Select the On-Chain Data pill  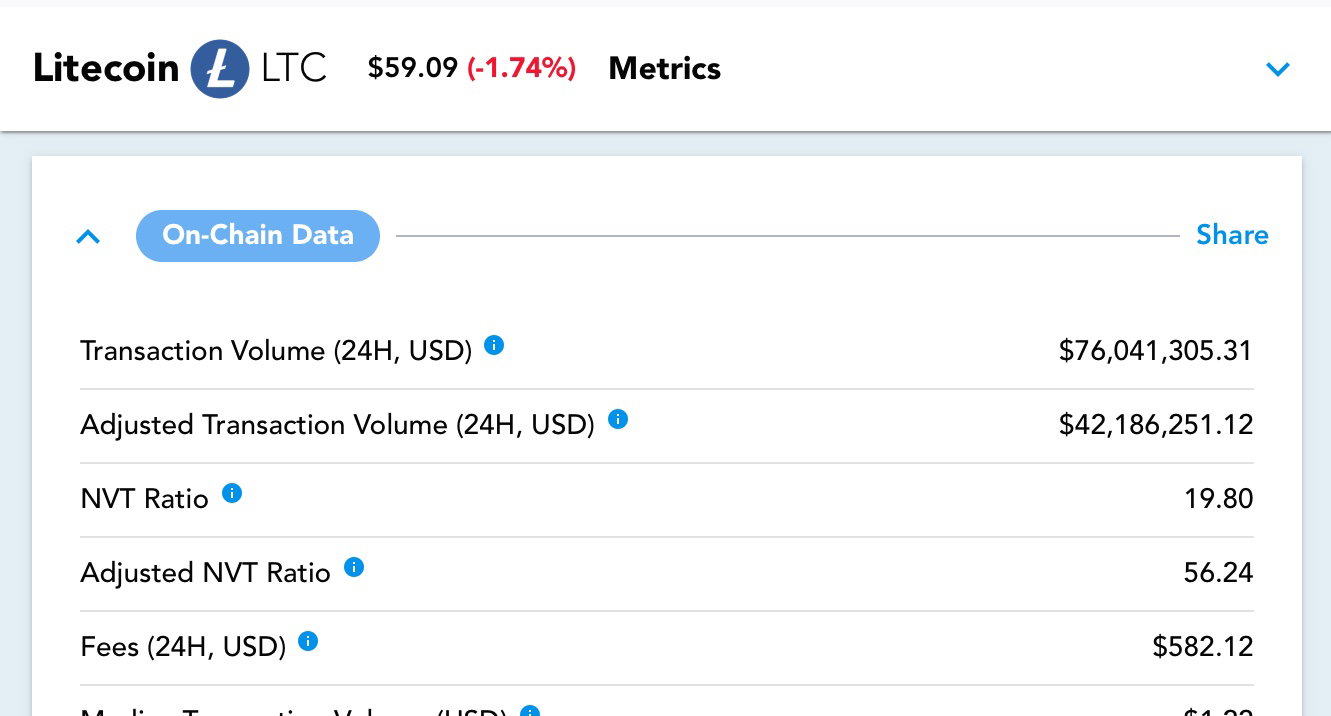click(258, 236)
